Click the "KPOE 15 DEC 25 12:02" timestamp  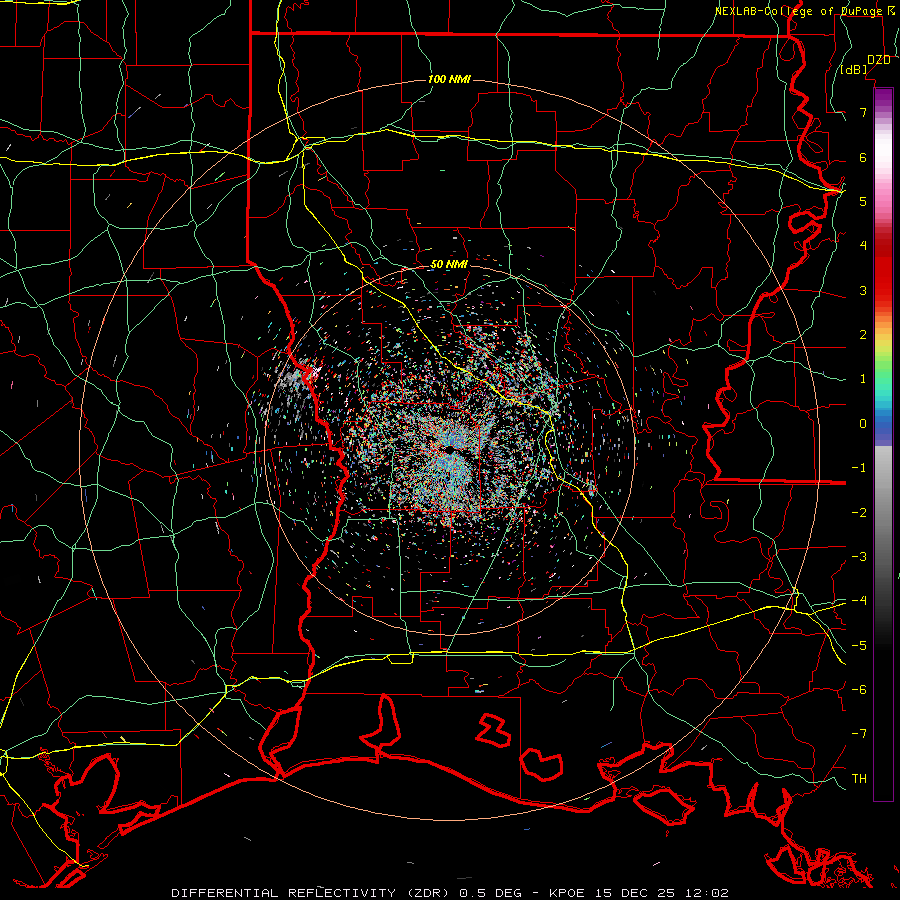point(639,893)
